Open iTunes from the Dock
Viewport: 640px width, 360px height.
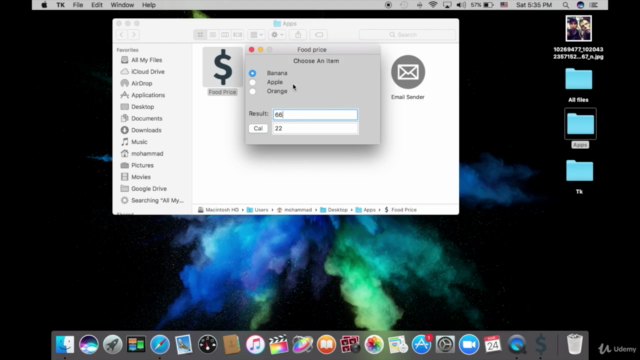pyautogui.click(x=255, y=344)
